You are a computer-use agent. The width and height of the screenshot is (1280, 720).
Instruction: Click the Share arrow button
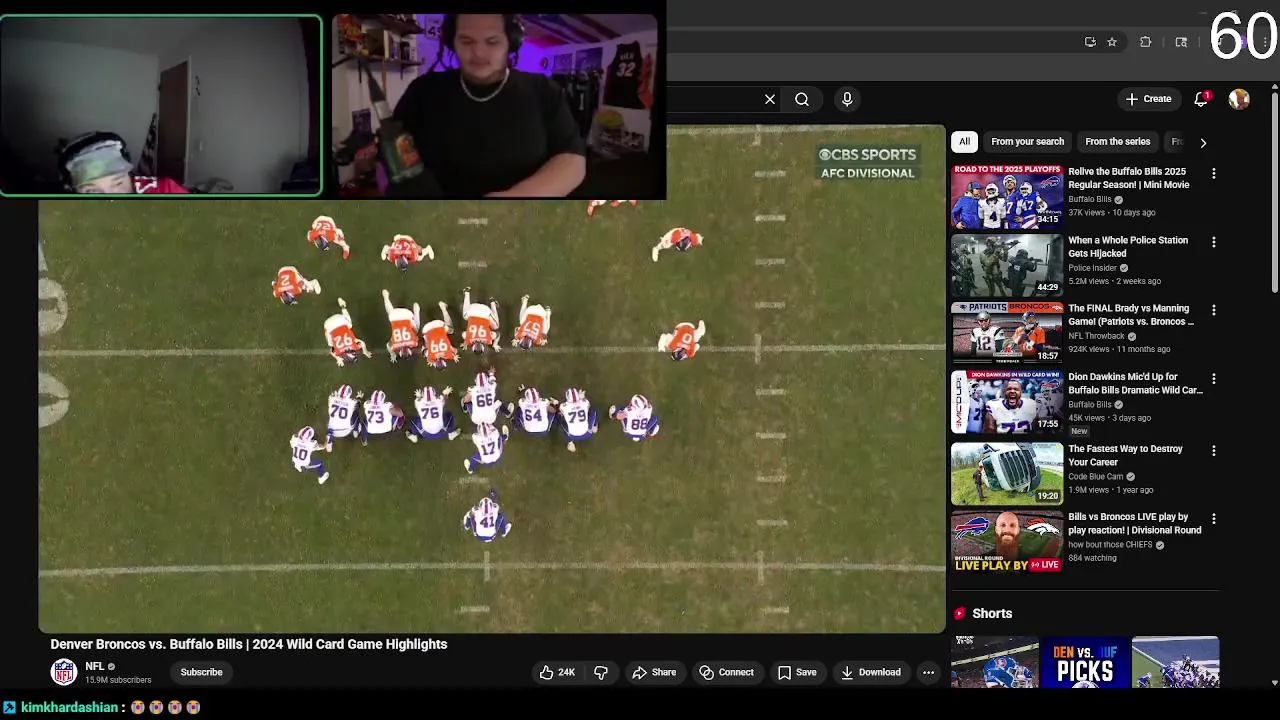654,672
